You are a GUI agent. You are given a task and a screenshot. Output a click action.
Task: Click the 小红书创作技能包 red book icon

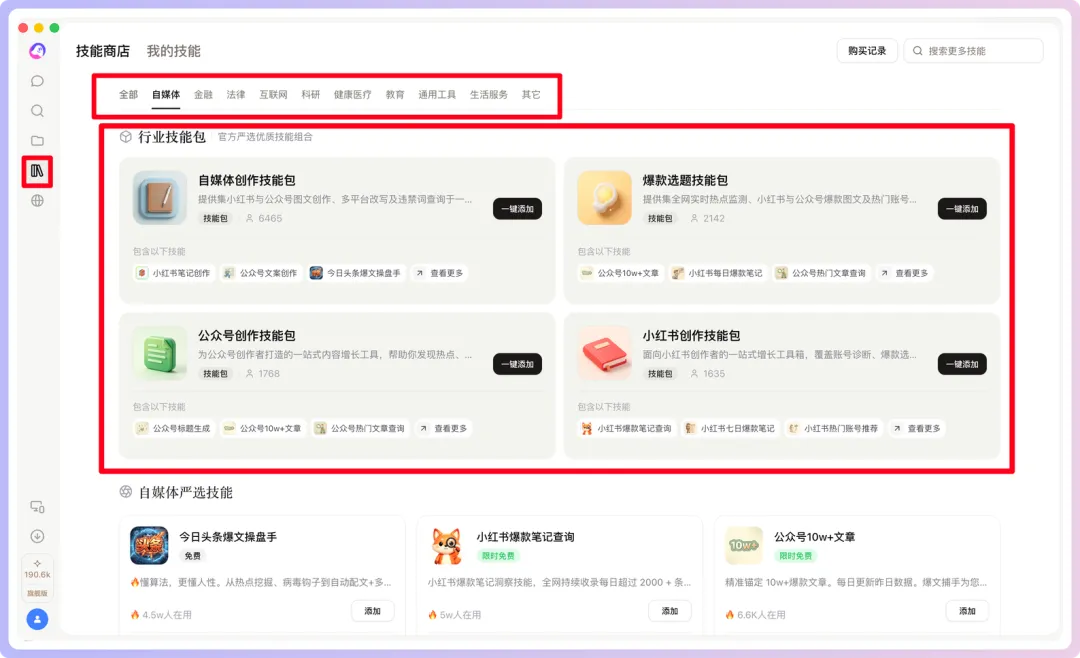tap(605, 353)
